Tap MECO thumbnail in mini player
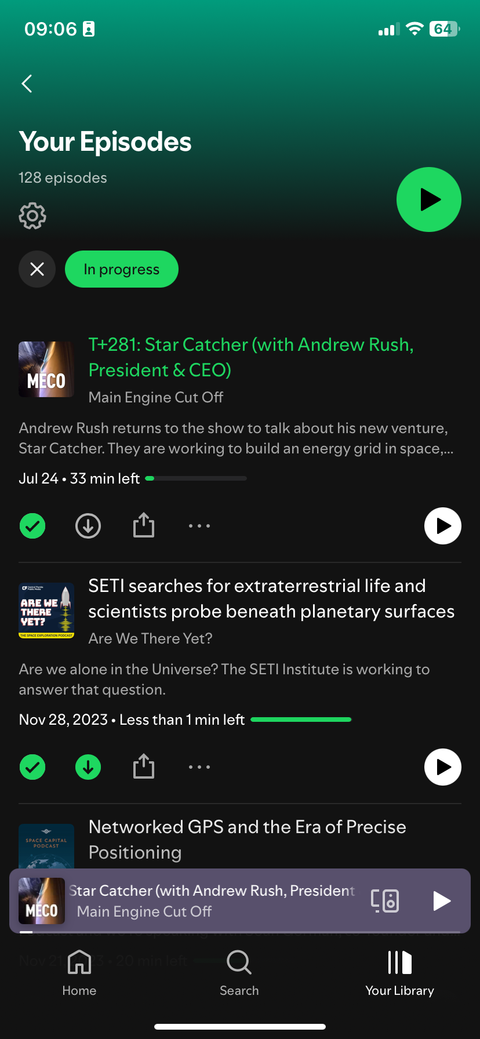480x1039 pixels. tap(42, 901)
